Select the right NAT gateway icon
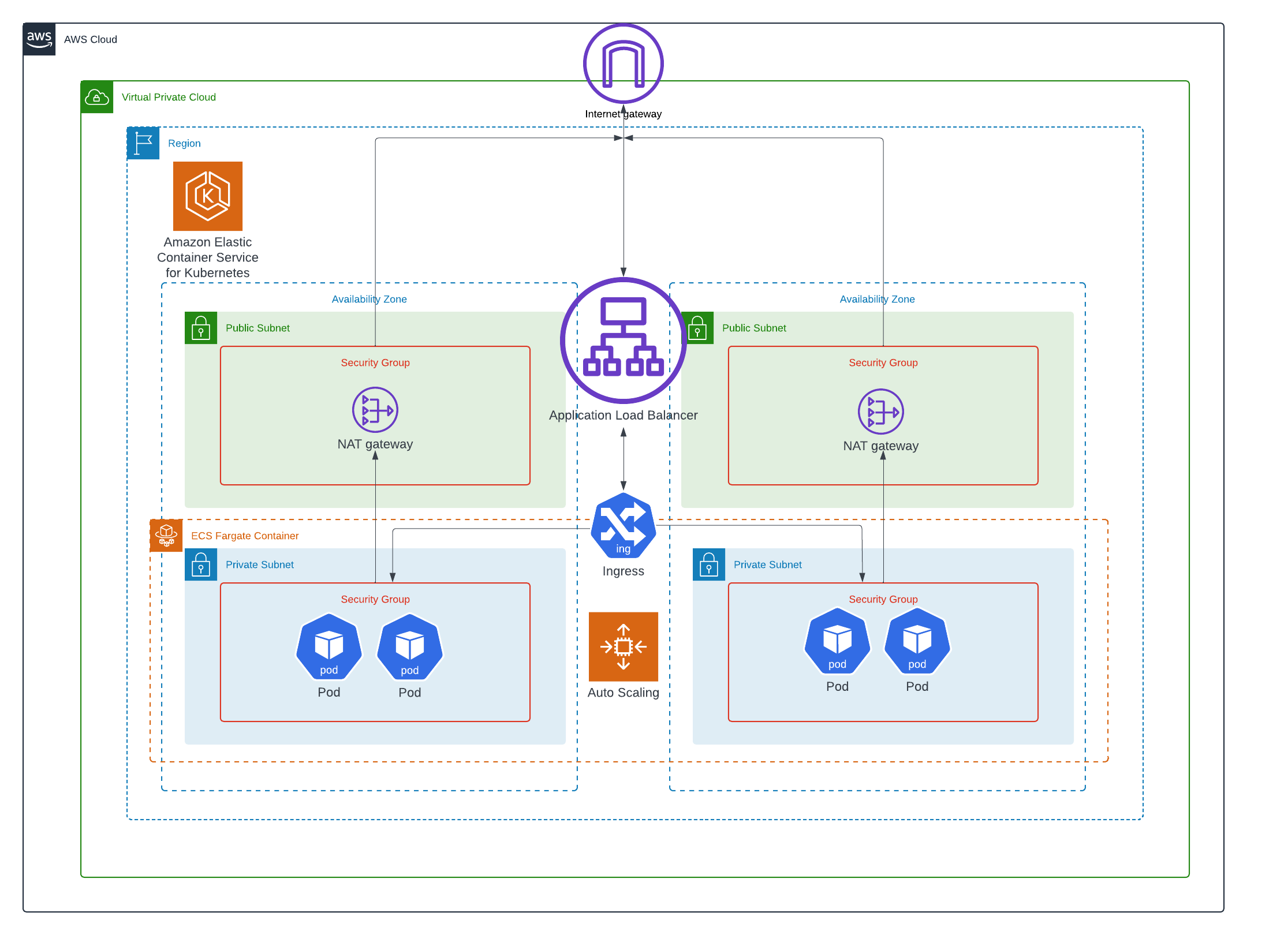Screen dimensions: 1288x935 point(881,412)
